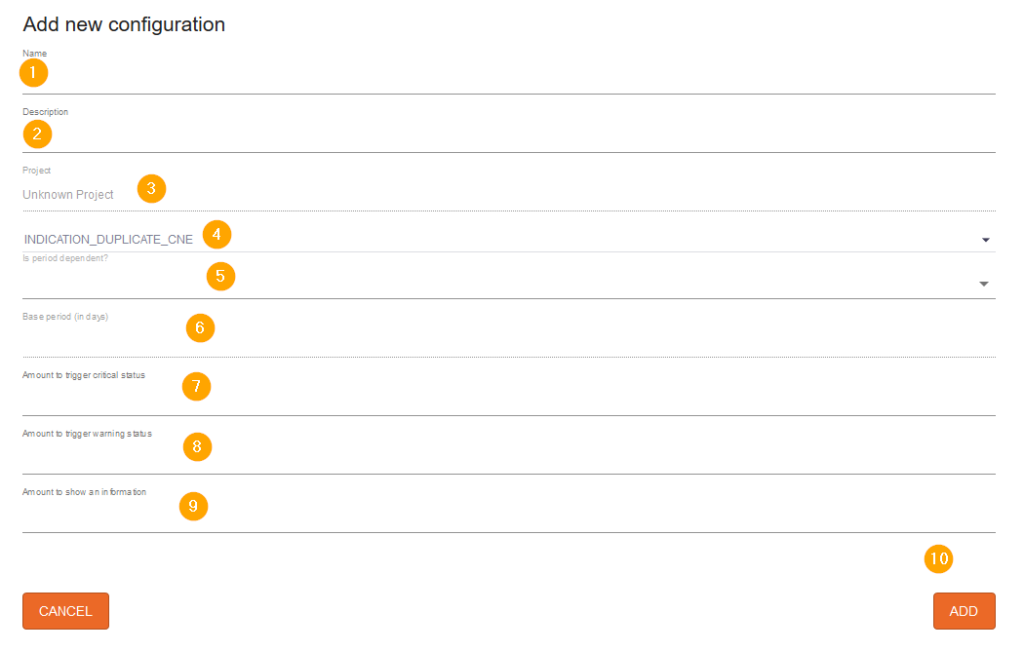Click the orange marker numbered 5

pos(221,276)
